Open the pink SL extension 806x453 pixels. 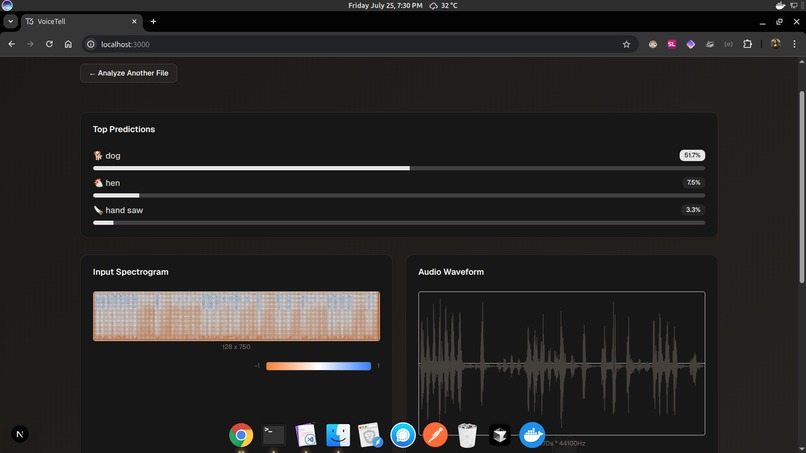pos(672,44)
